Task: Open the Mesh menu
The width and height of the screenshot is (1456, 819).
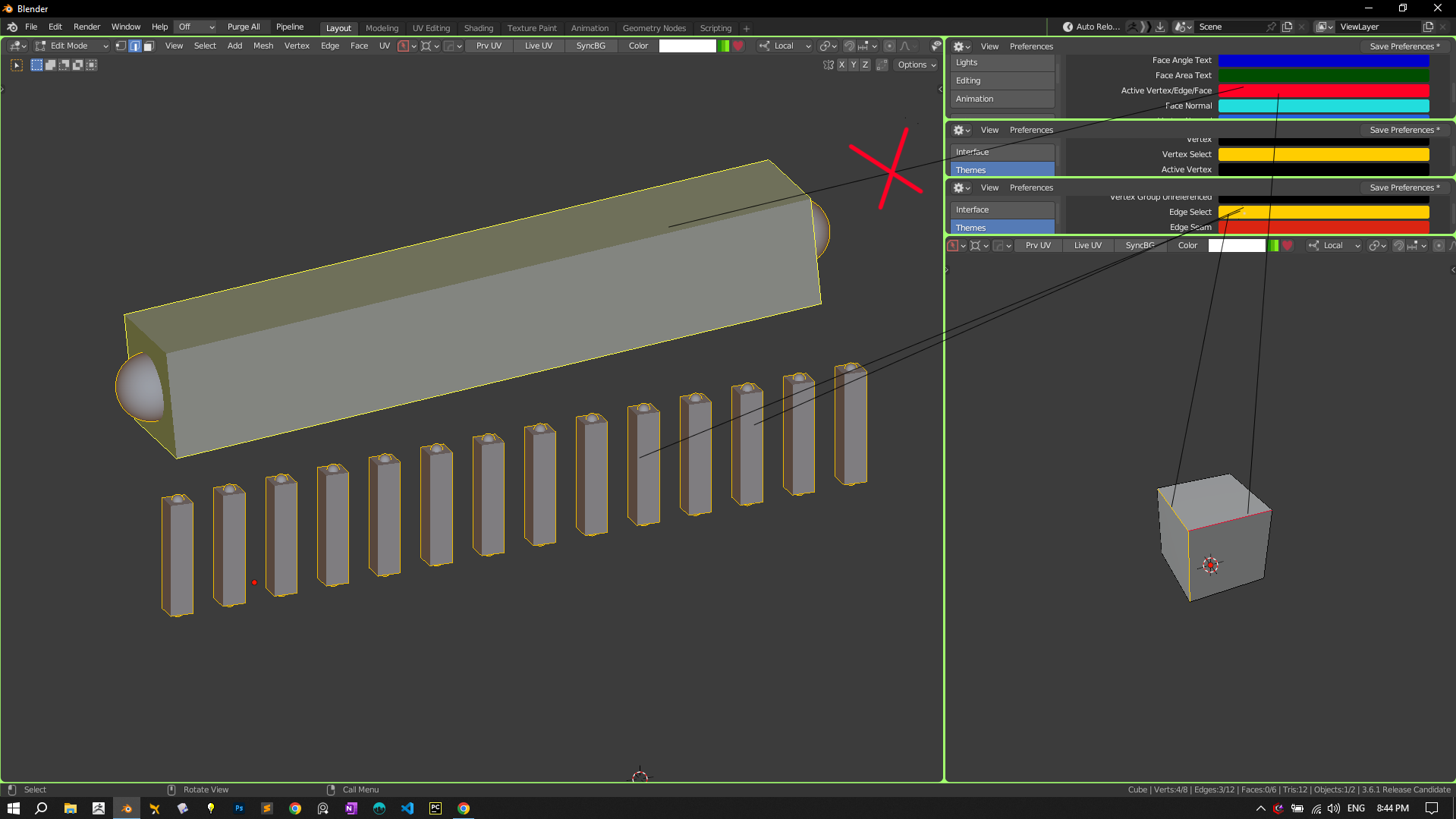Action: click(x=263, y=46)
